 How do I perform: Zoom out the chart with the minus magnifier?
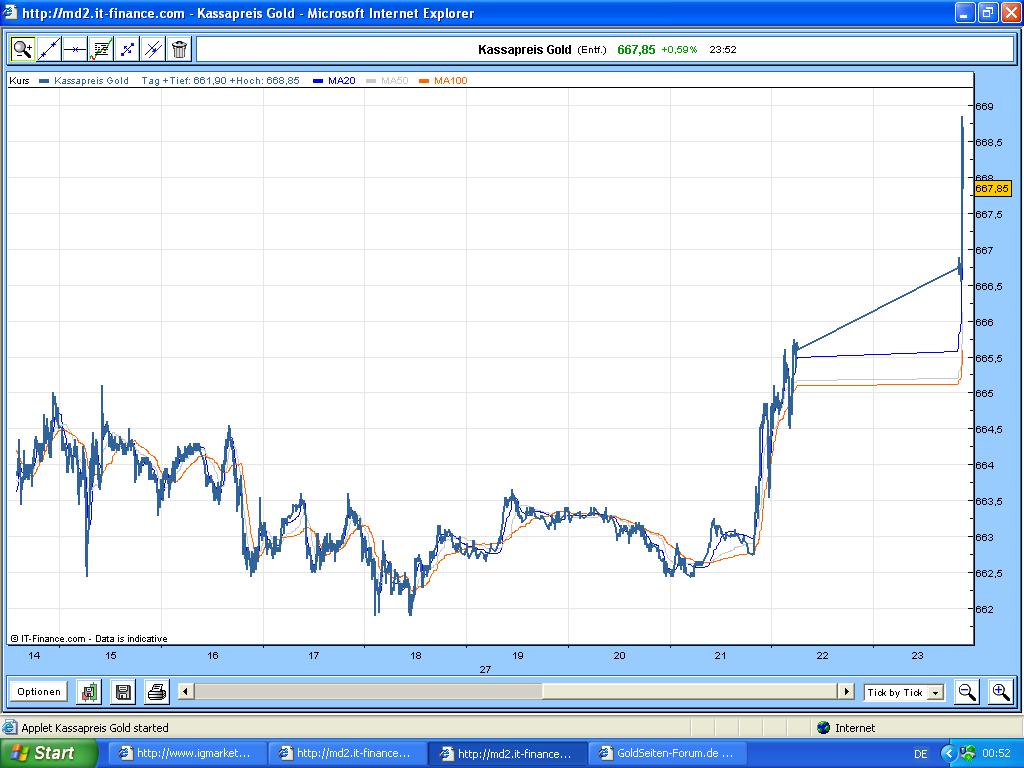[967, 692]
